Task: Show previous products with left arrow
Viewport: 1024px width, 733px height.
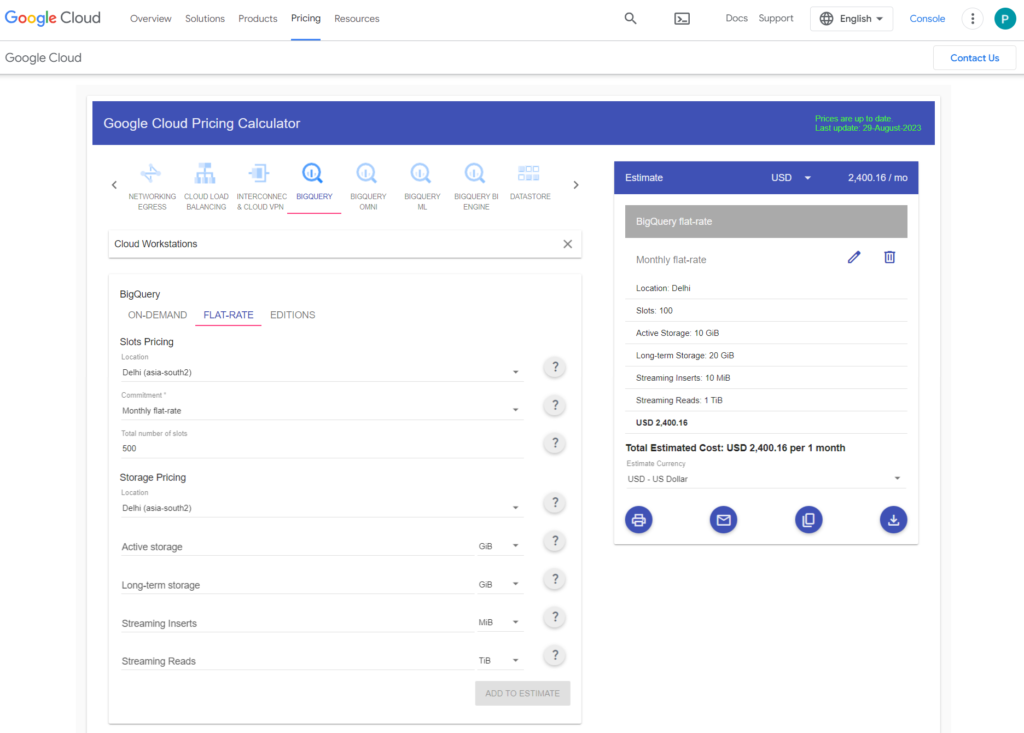Action: click(x=114, y=185)
